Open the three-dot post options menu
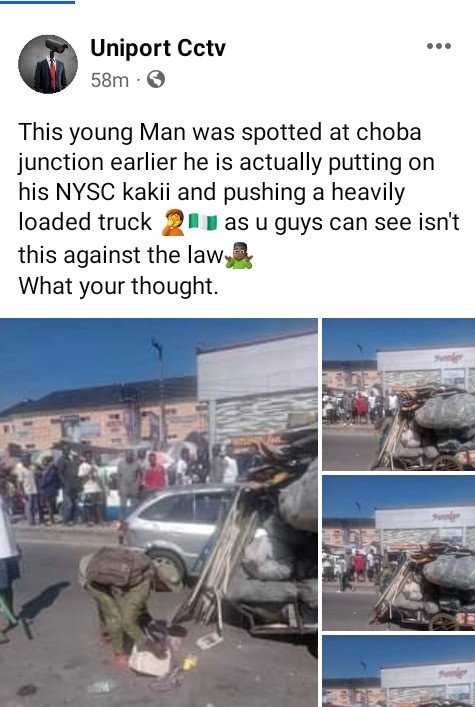Screen dimensions: 475x707 pos(439,46)
